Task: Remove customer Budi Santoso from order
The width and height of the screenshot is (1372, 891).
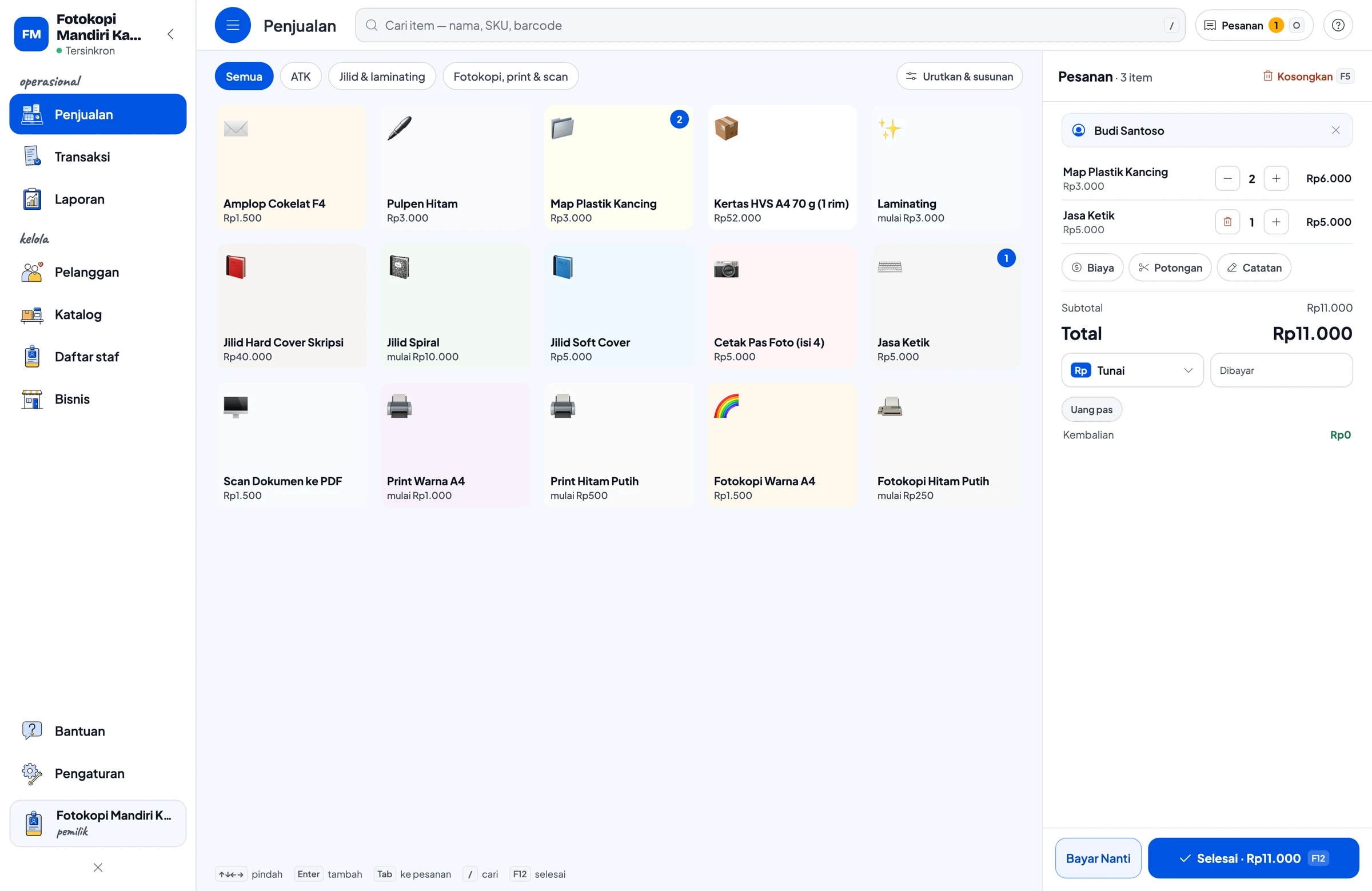Action: pyautogui.click(x=1335, y=130)
